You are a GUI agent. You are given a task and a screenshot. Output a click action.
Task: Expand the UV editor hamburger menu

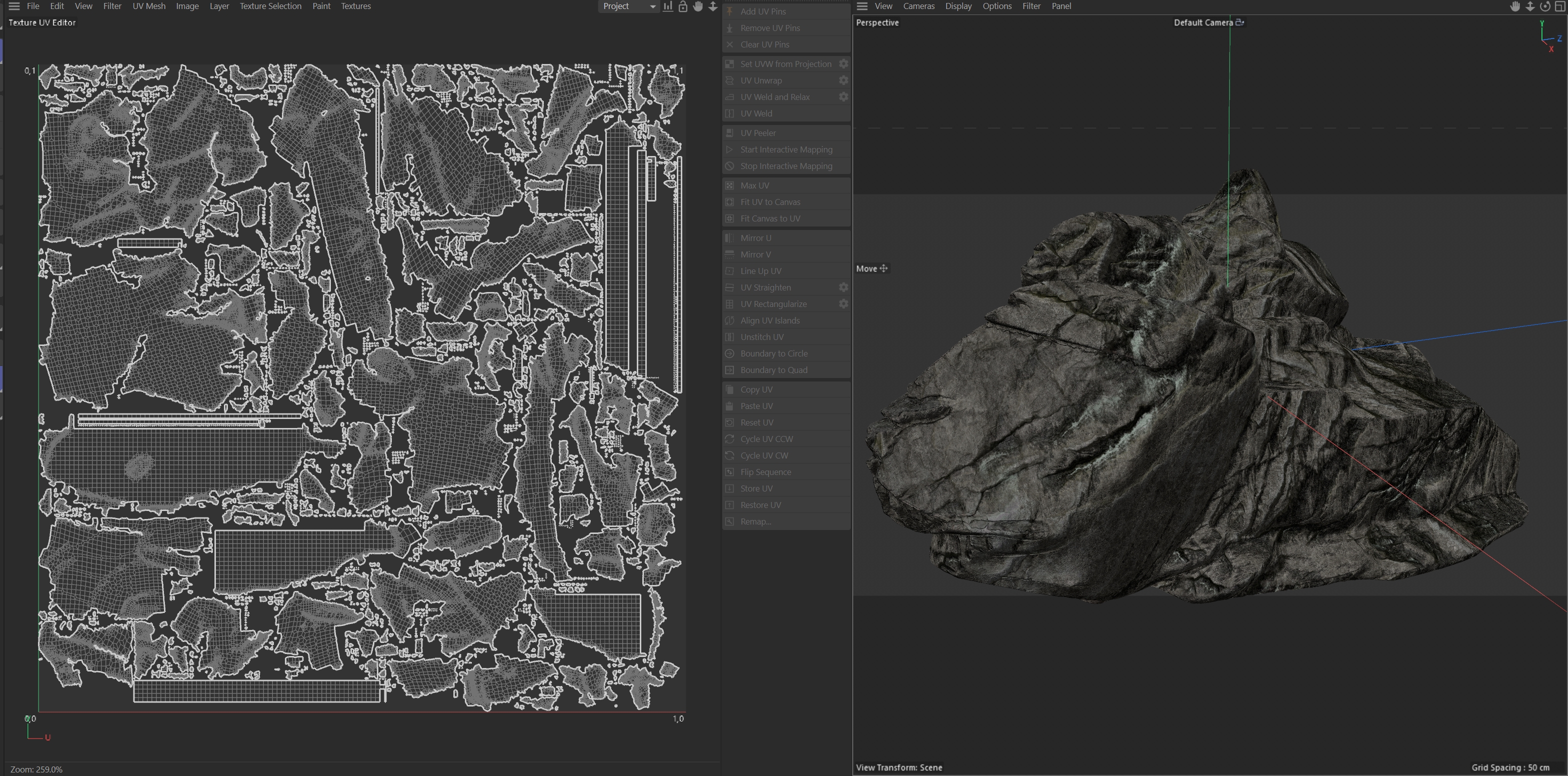coord(14,6)
